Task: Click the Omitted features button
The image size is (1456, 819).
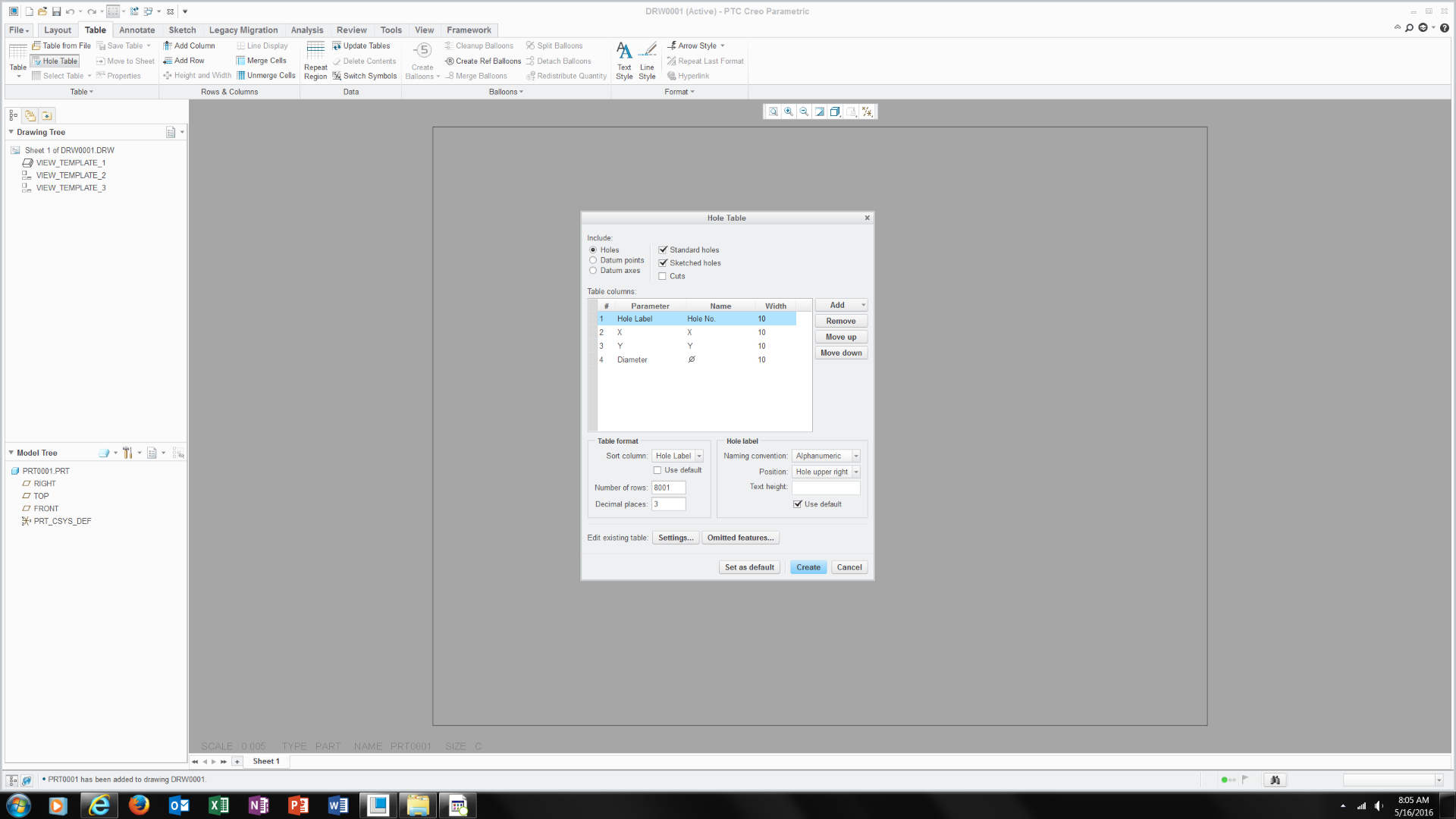Action: (740, 538)
